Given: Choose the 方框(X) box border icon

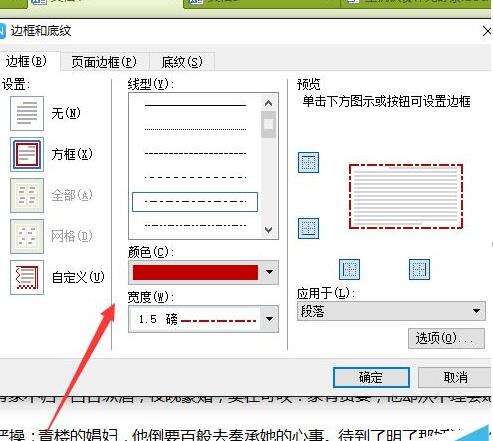Looking at the screenshot, I should 27,154.
